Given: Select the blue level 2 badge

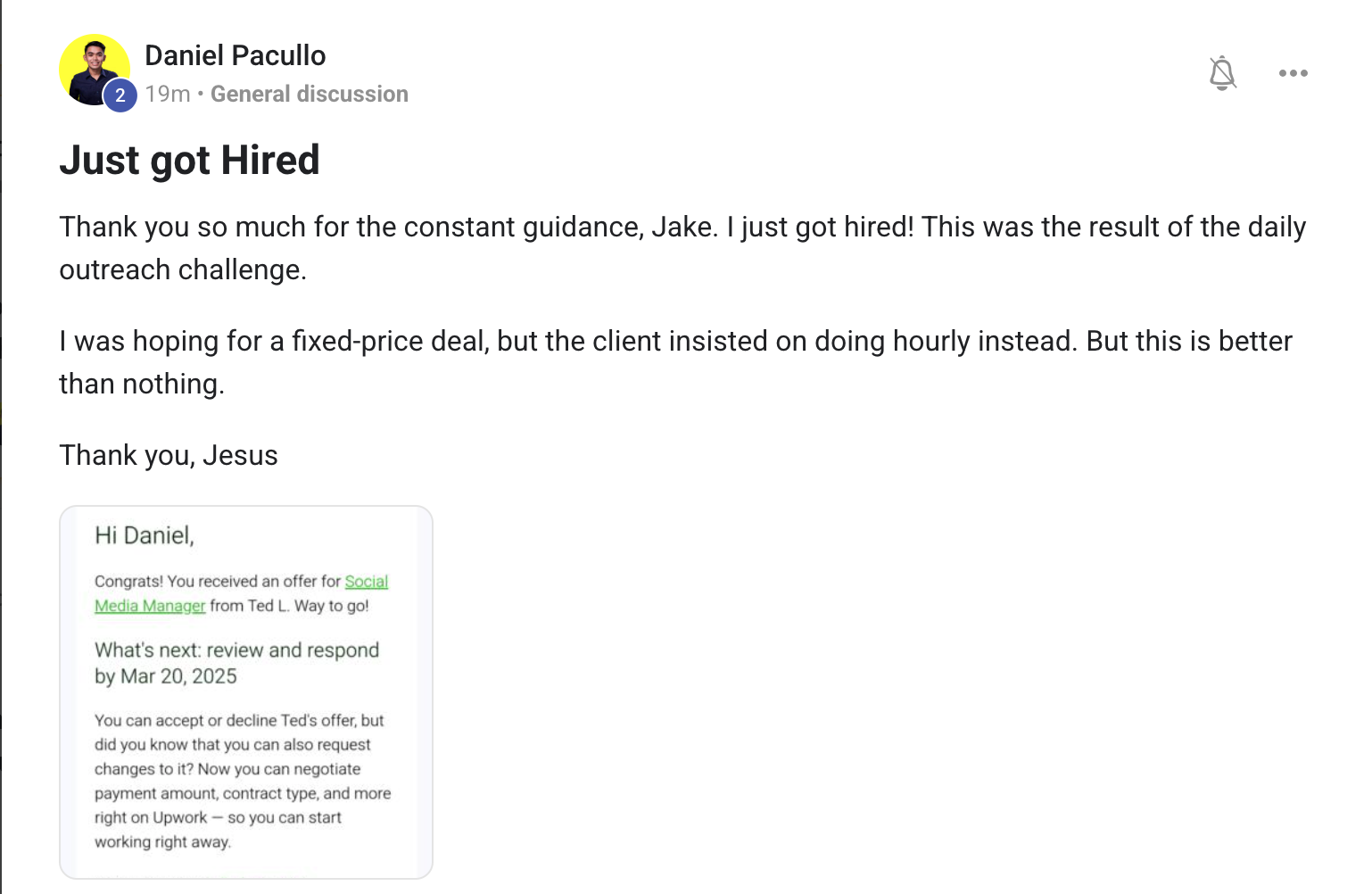Looking at the screenshot, I should pyautogui.click(x=120, y=95).
